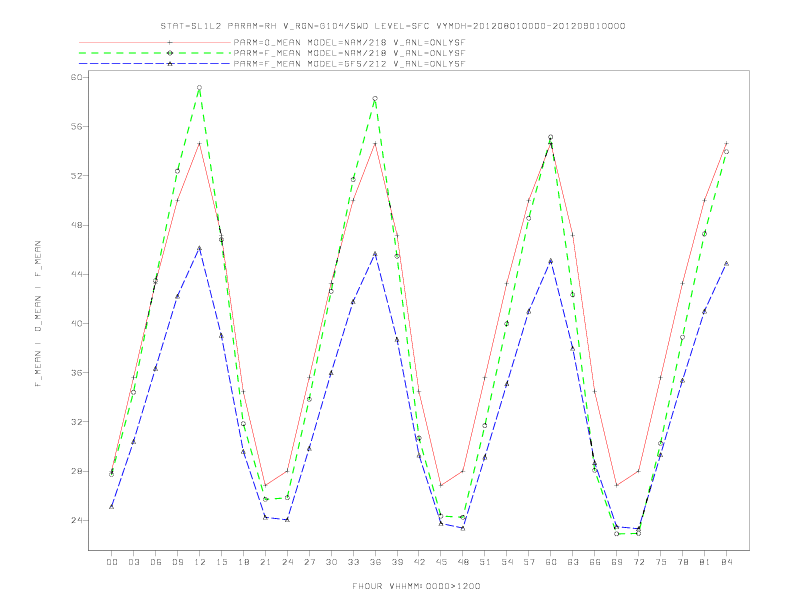Viewport: 792px width, 612px height.
Task: Click x-axis tick label 03
Action: click(x=134, y=562)
